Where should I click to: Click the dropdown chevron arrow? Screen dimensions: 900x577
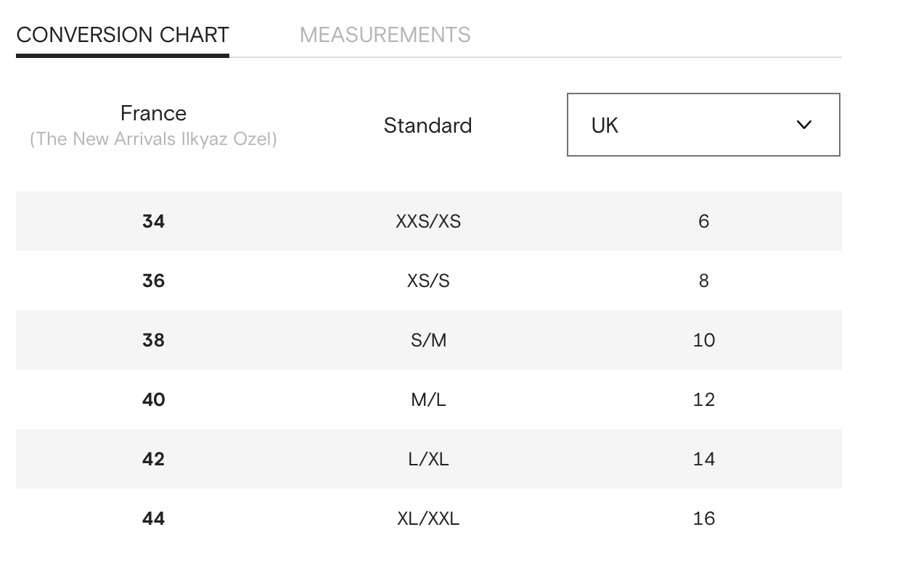tap(804, 125)
